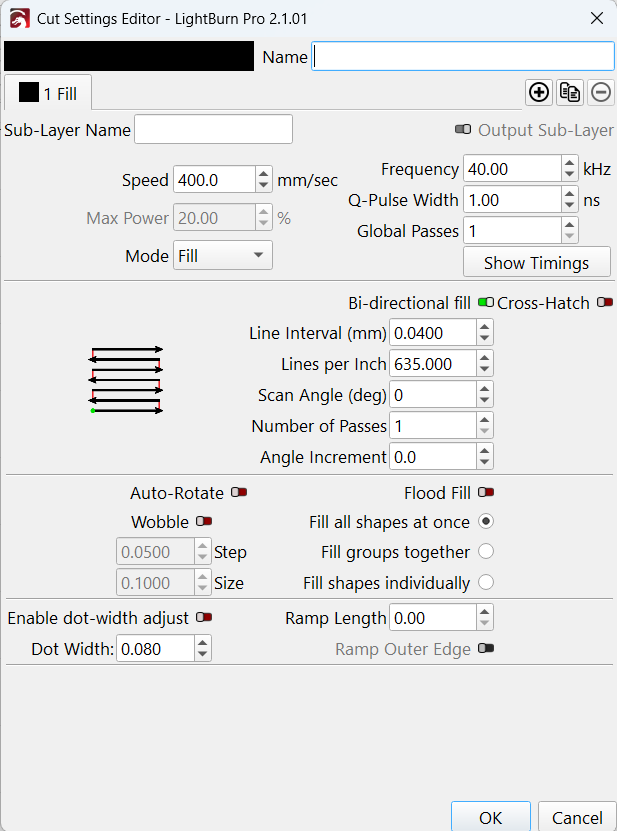Click the Dot Width field 0.080

click(x=155, y=648)
